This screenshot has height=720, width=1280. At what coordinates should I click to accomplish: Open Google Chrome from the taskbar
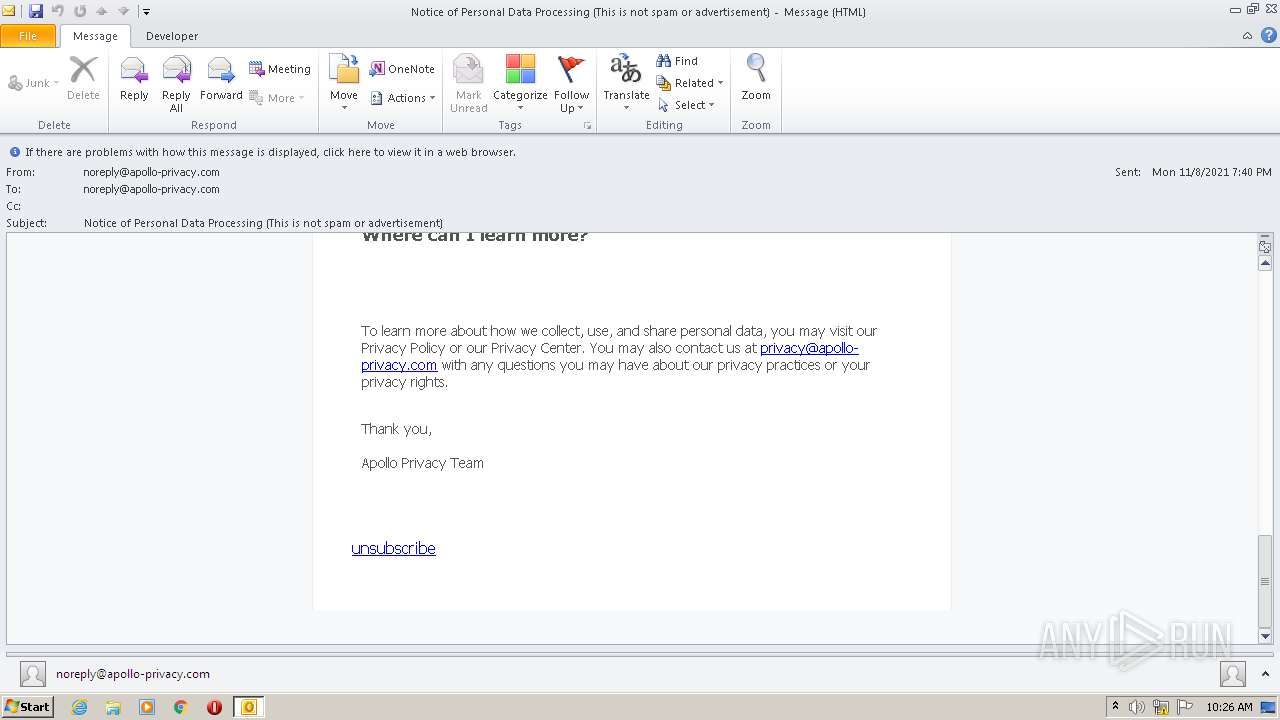[x=180, y=707]
